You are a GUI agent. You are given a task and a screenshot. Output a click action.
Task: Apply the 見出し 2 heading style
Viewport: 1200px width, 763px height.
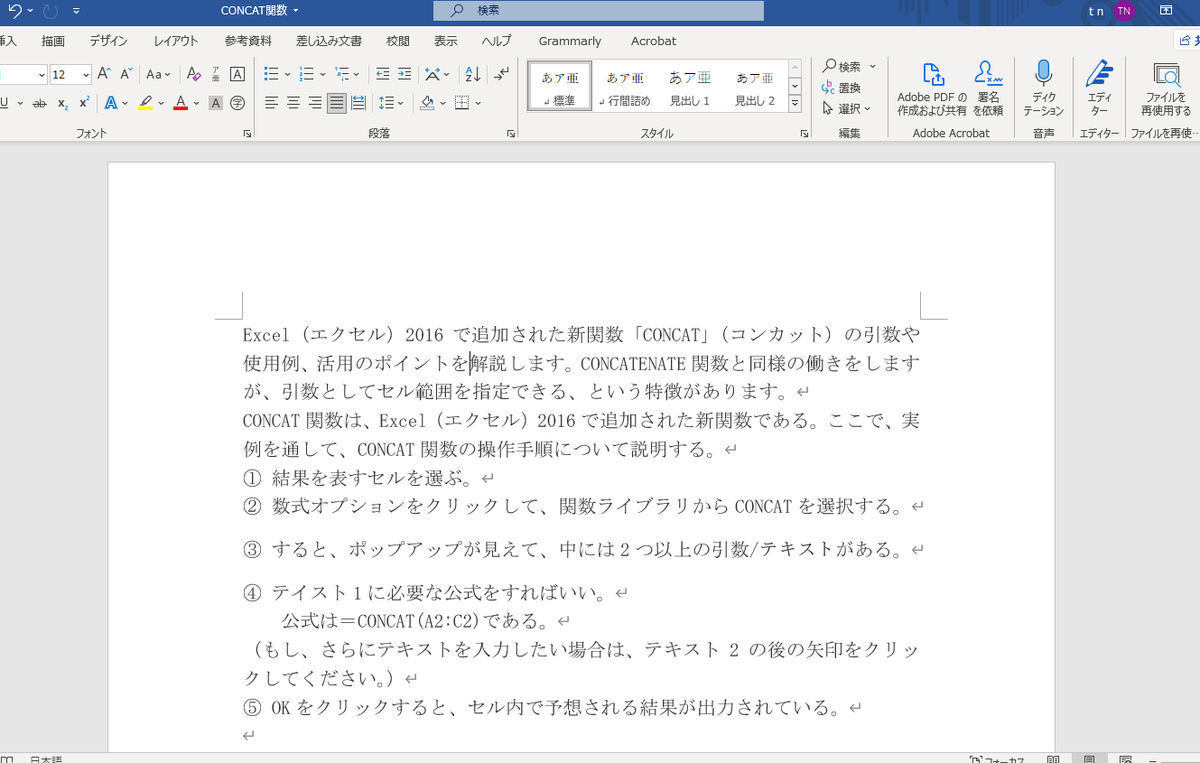click(x=755, y=88)
